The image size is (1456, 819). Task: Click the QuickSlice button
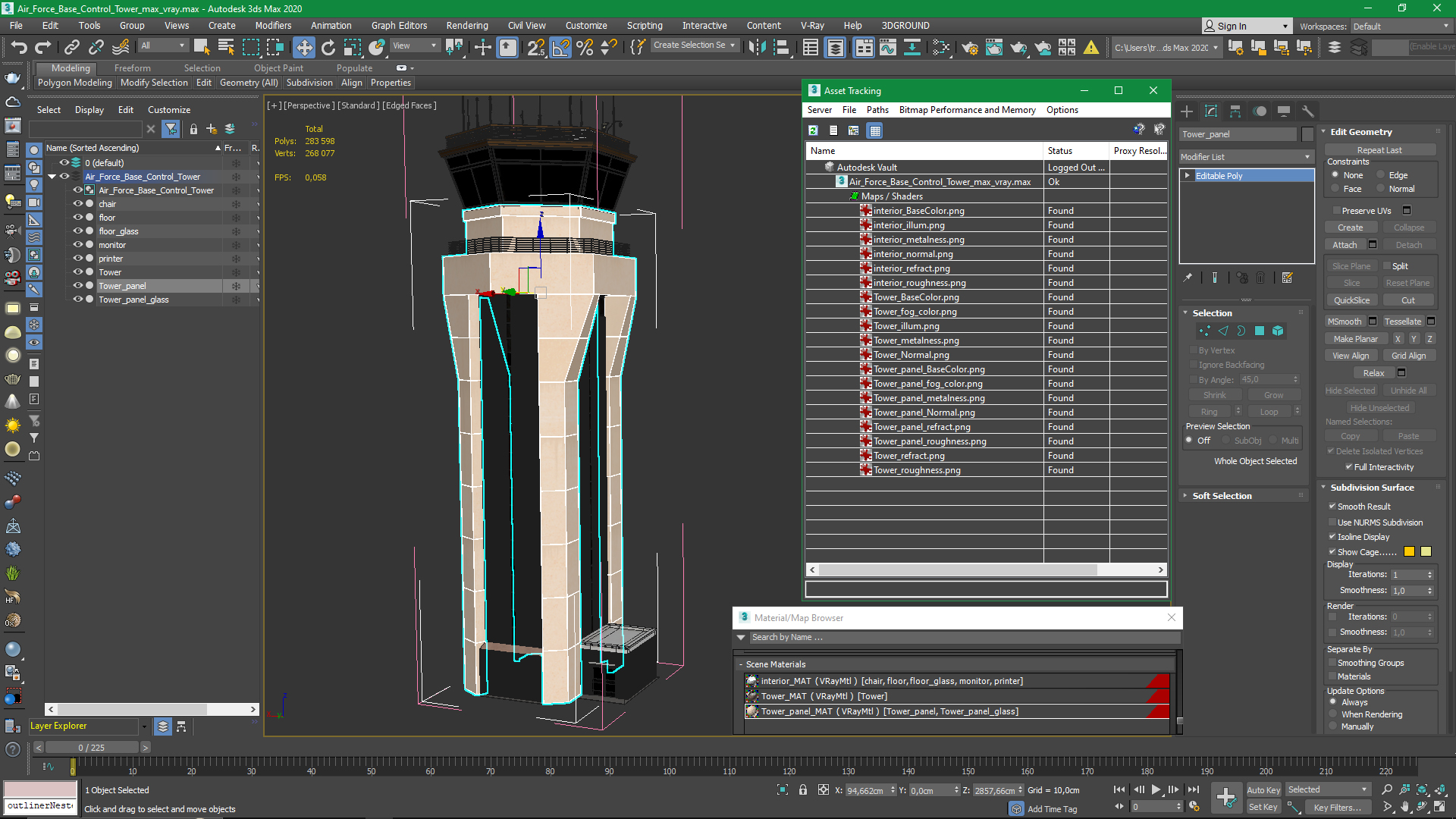(1351, 300)
